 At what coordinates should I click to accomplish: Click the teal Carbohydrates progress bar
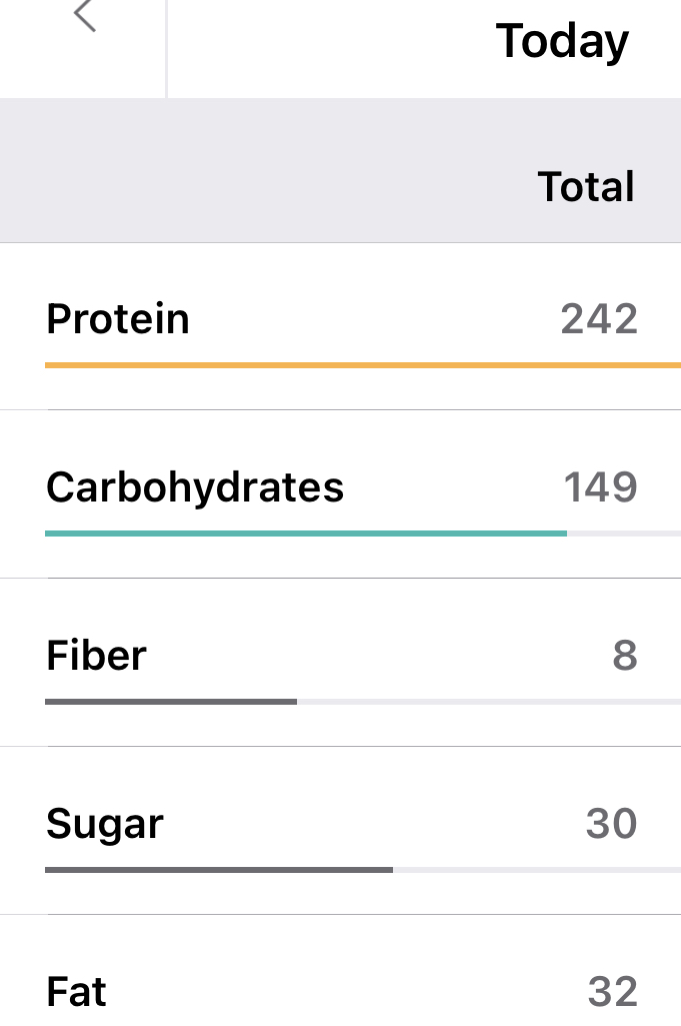(x=305, y=534)
